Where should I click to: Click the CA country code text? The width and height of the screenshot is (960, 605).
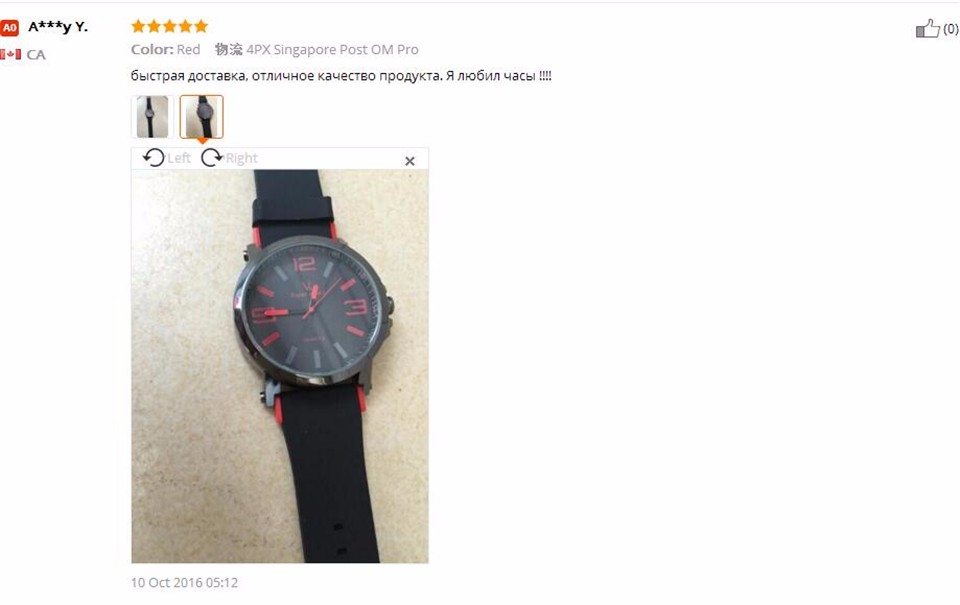click(x=36, y=54)
